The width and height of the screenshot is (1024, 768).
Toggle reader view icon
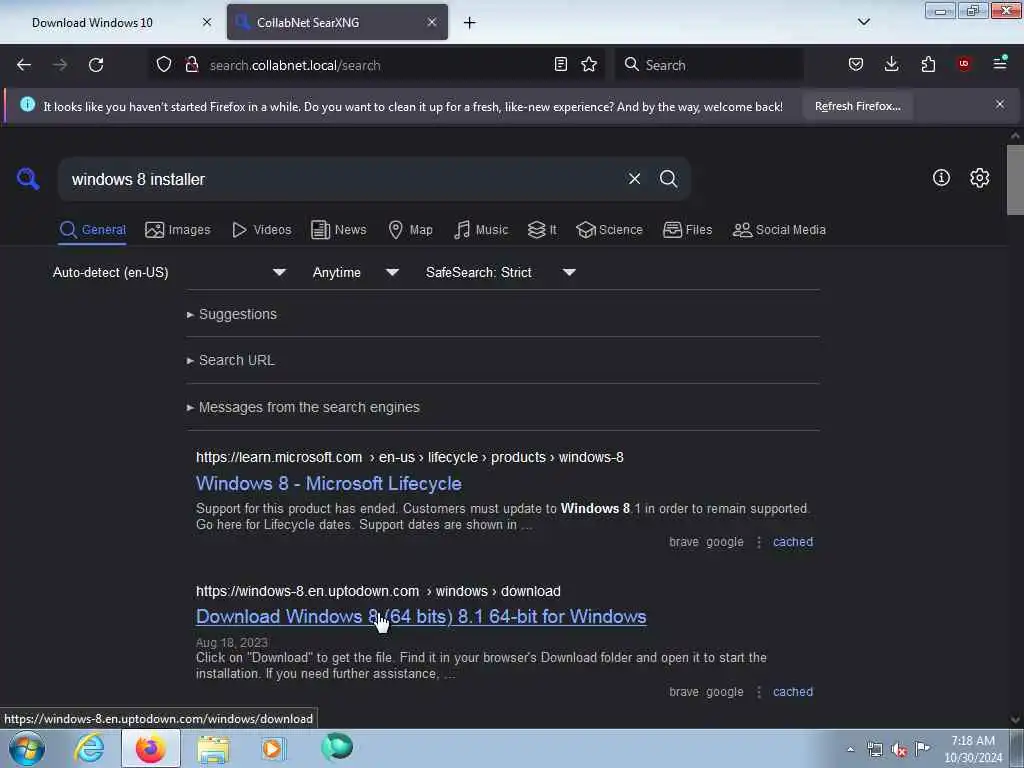click(560, 64)
